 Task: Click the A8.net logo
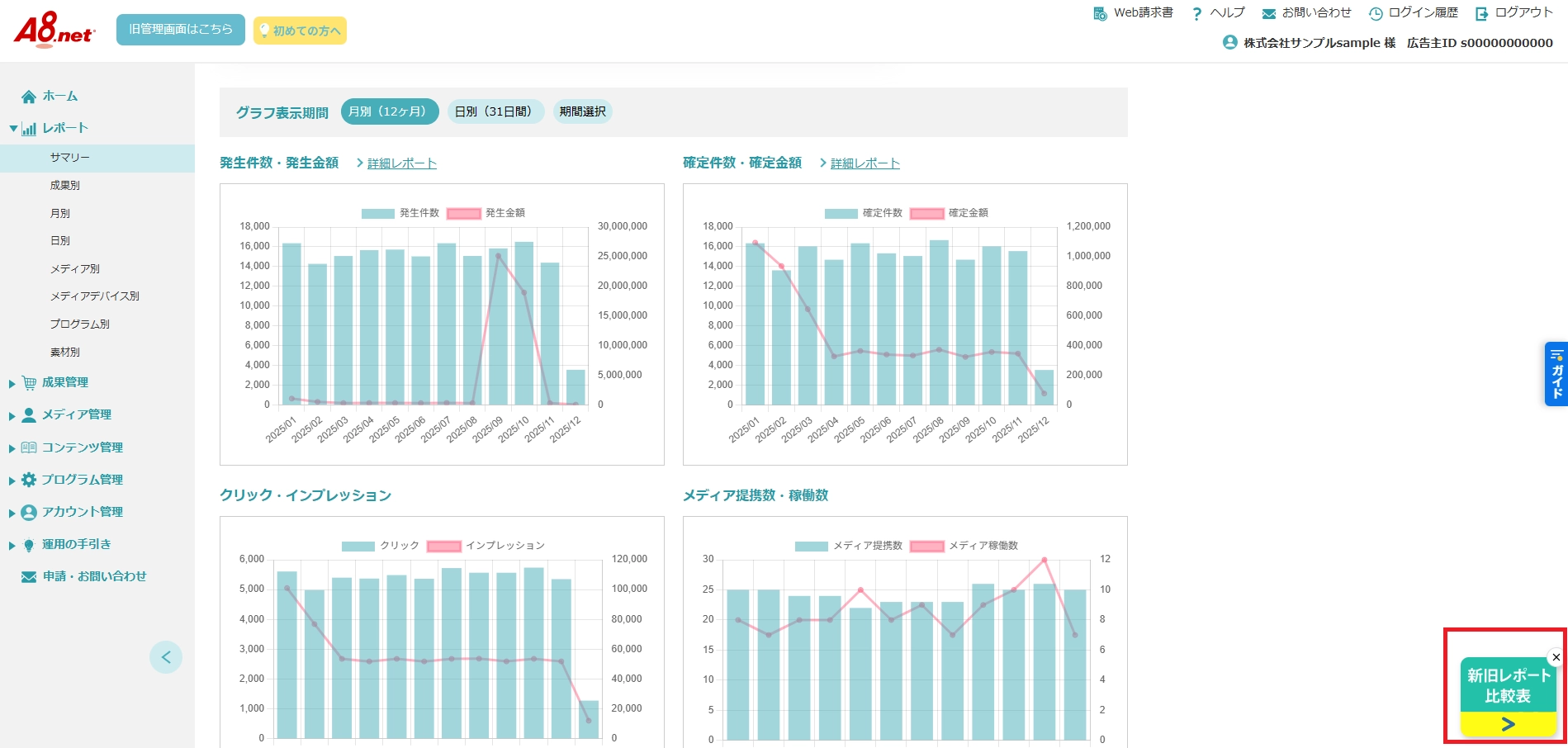[x=54, y=31]
